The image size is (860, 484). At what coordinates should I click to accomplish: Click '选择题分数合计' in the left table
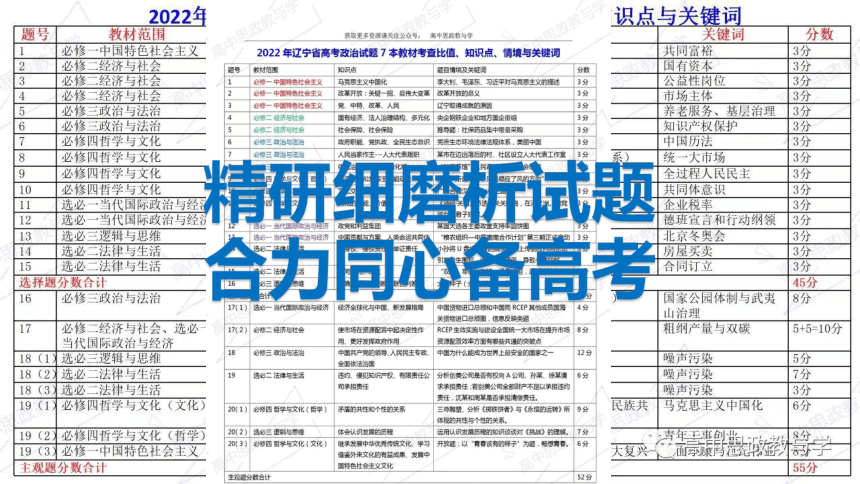tap(63, 283)
